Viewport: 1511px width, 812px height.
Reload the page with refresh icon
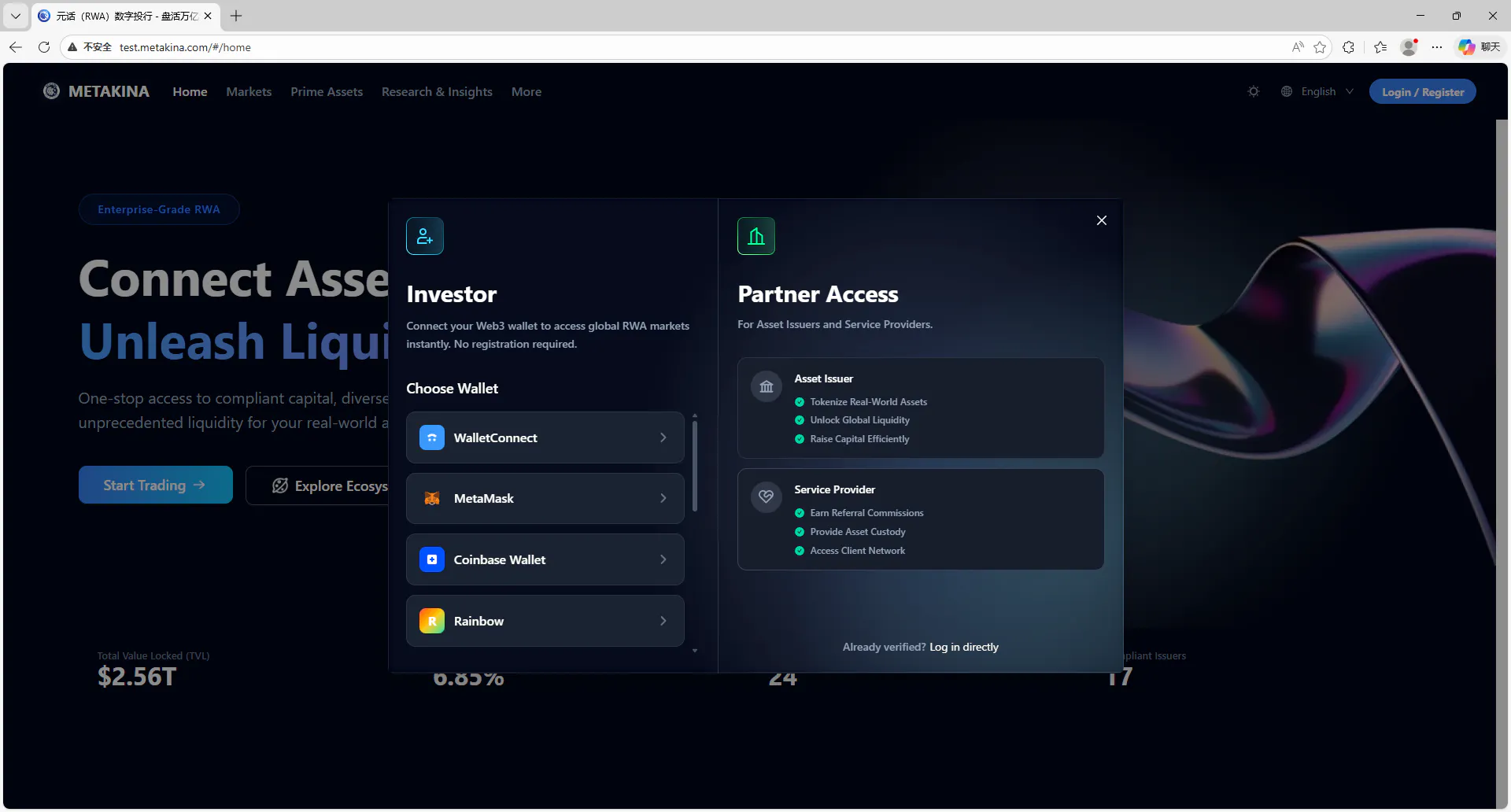point(44,47)
